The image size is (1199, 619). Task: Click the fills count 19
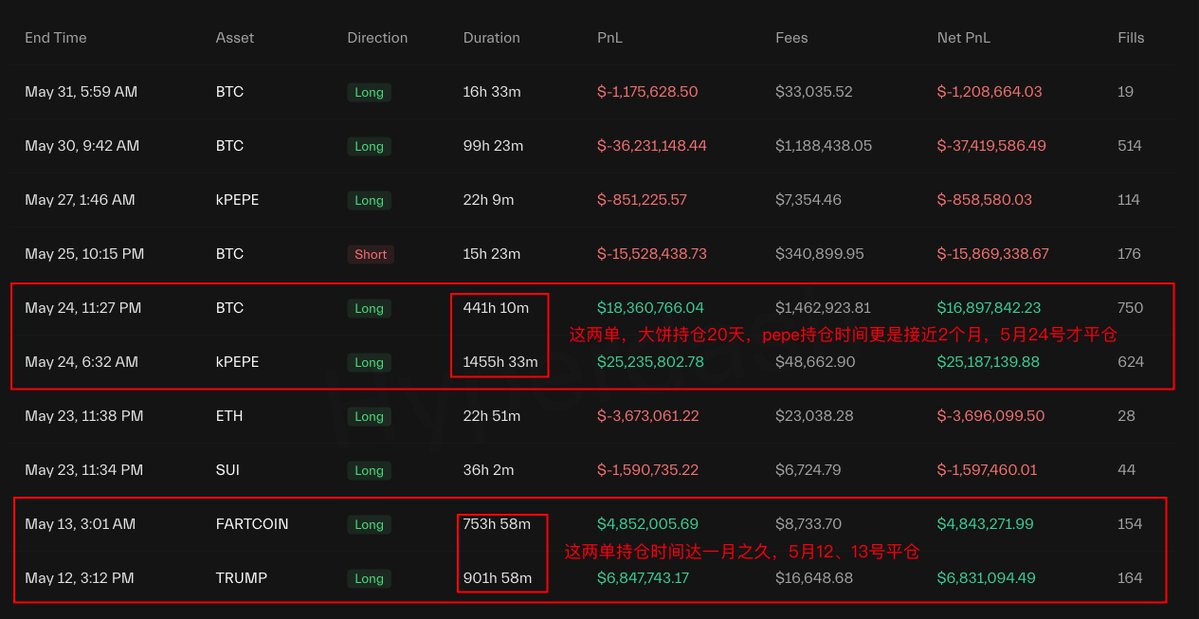[1125, 92]
